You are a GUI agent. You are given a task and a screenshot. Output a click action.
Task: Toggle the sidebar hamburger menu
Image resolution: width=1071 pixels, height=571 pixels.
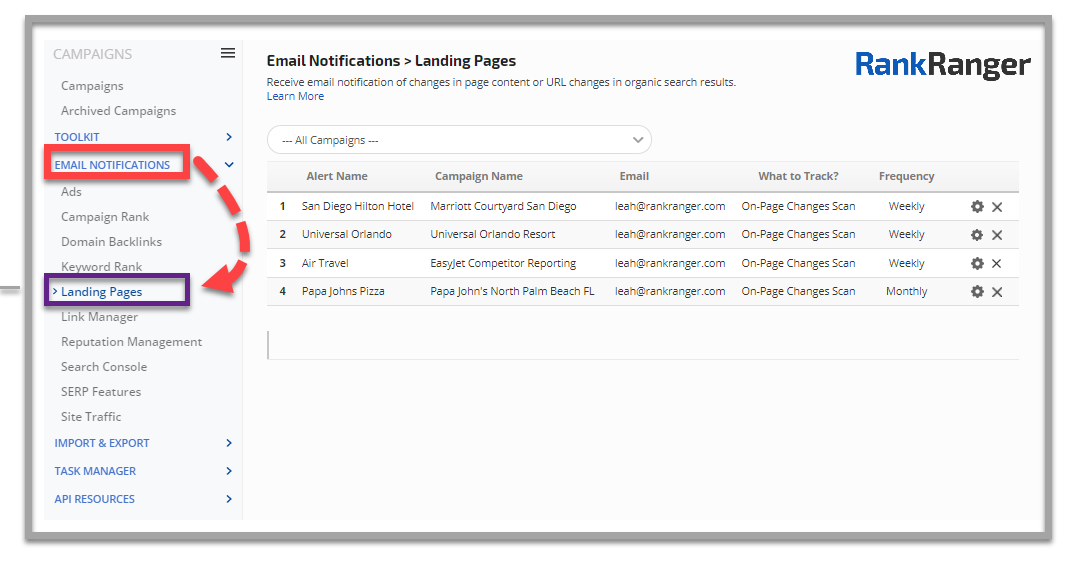click(228, 54)
